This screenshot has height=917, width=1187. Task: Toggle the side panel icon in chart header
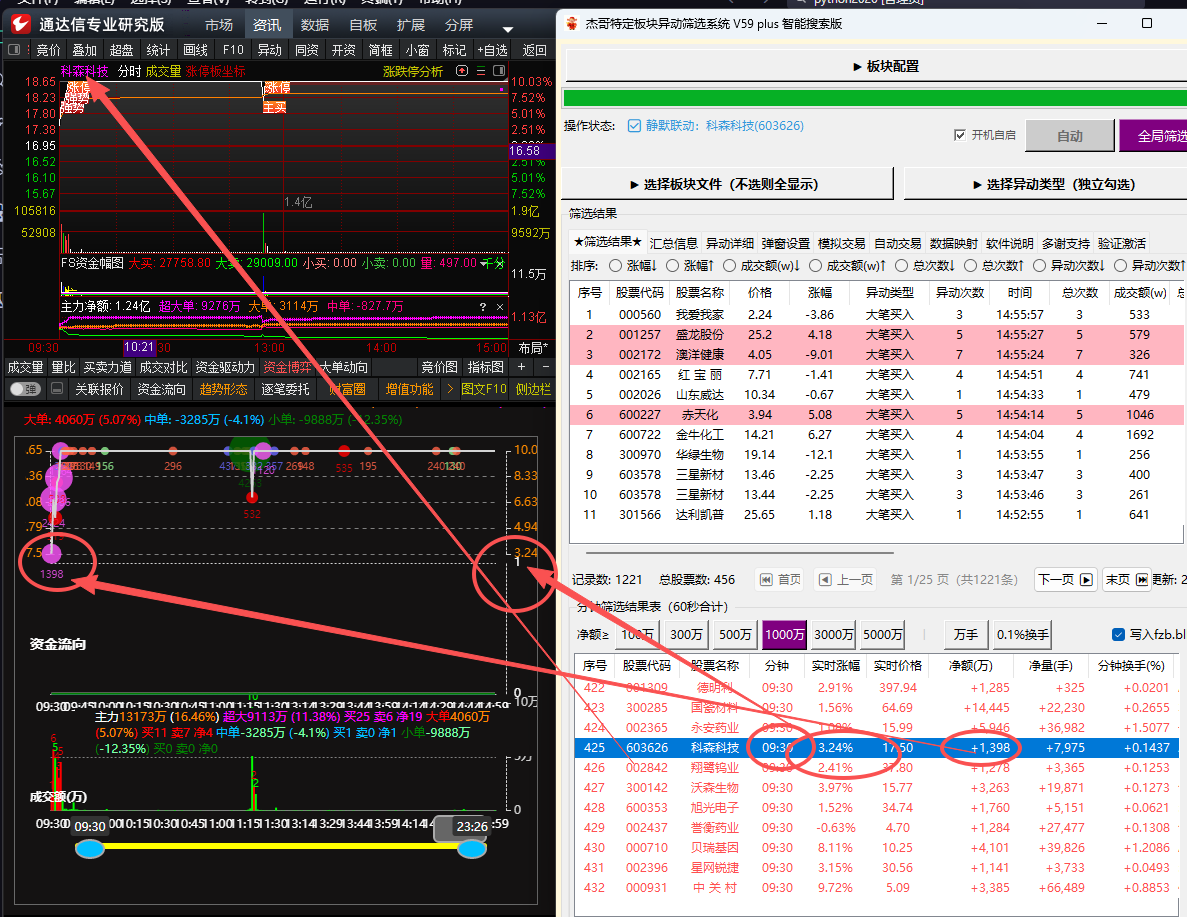[499, 70]
